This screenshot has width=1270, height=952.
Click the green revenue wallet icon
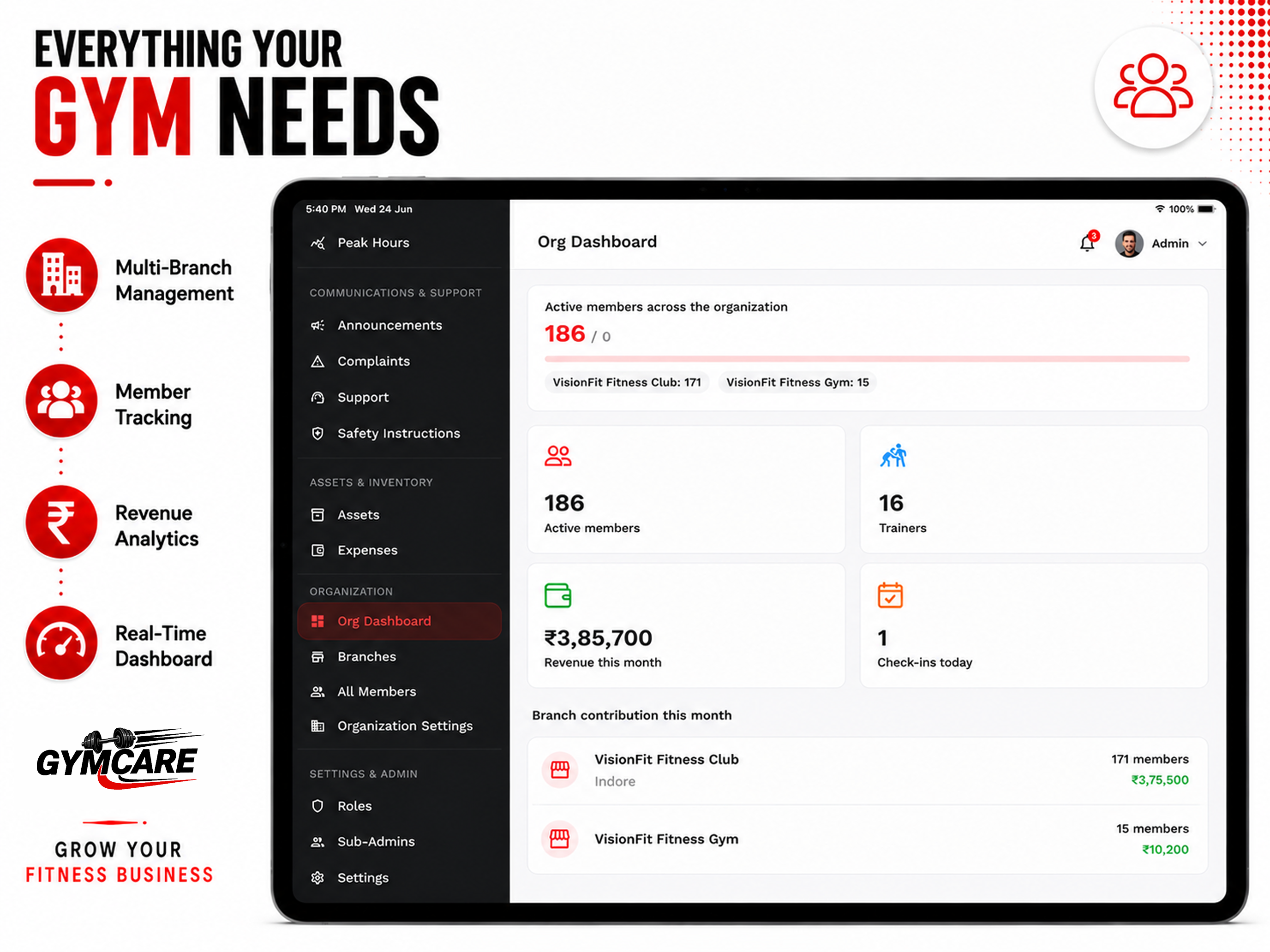click(557, 595)
